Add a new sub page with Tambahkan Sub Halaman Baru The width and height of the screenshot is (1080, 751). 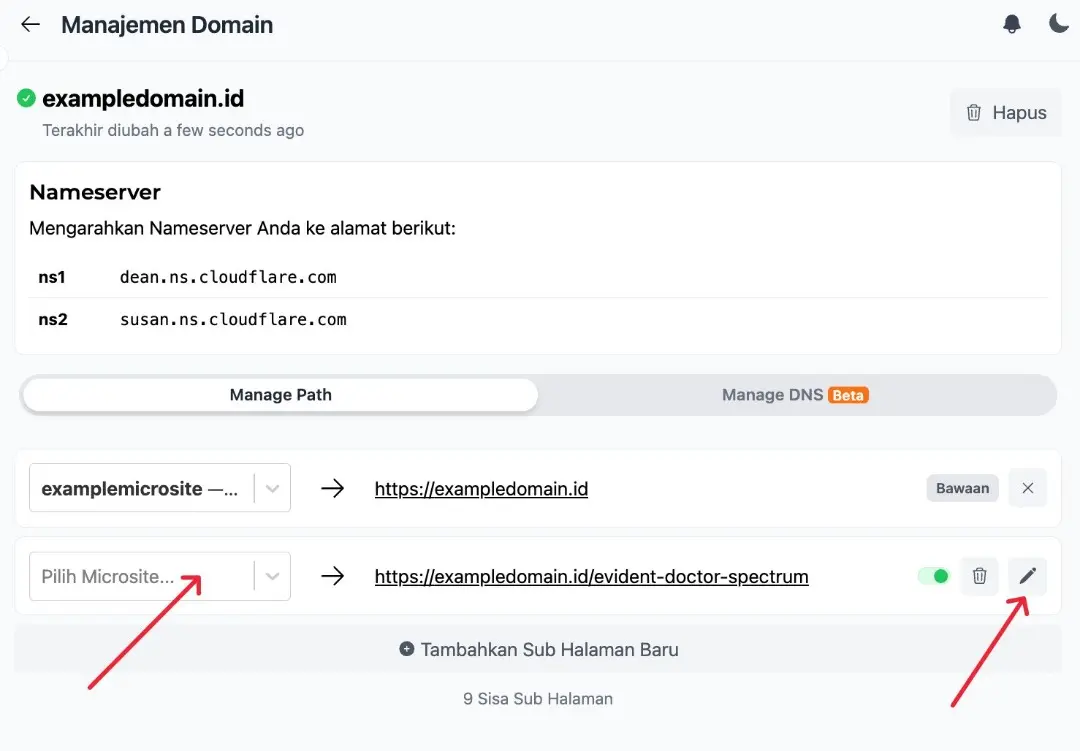538,649
